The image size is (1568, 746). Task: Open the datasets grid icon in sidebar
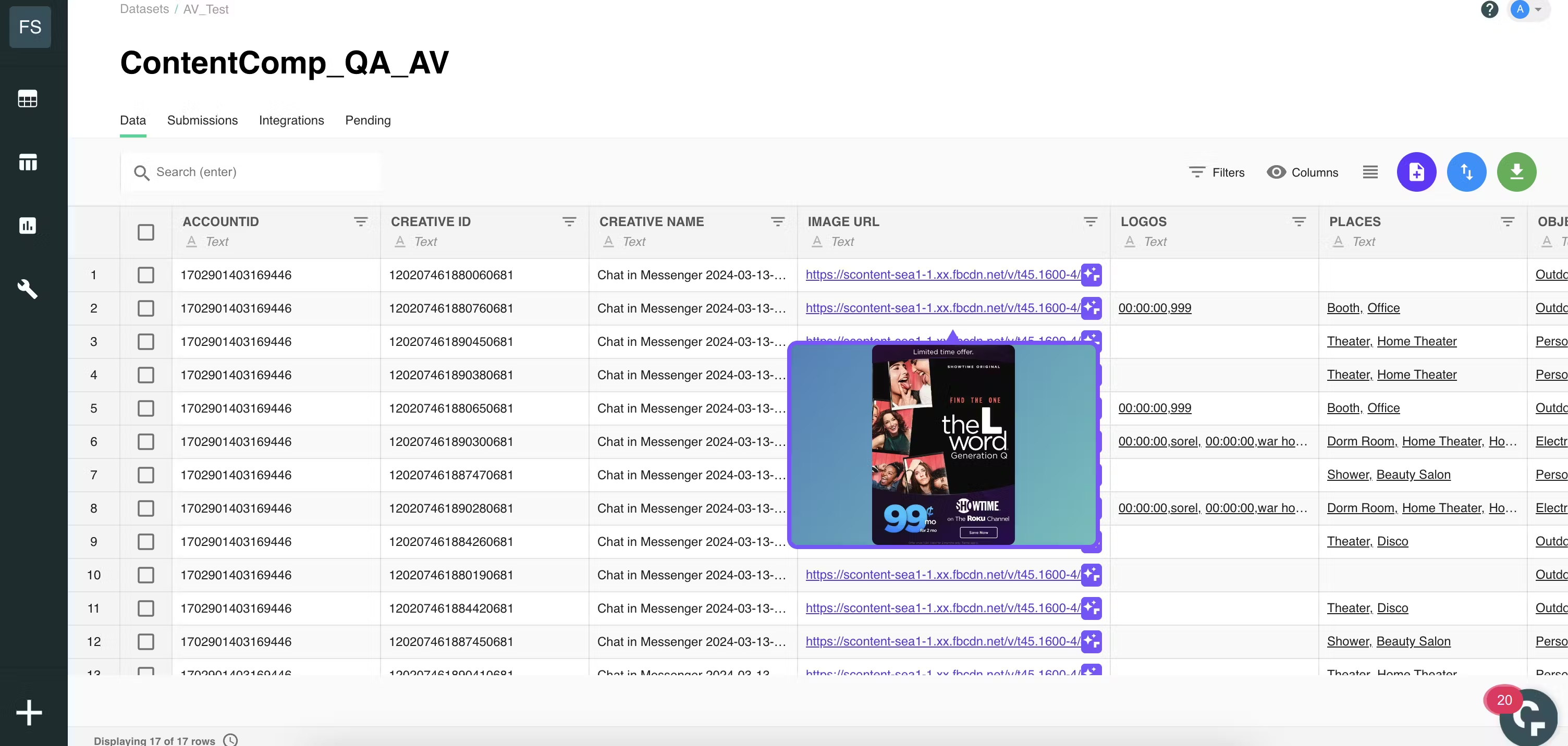pos(28,98)
